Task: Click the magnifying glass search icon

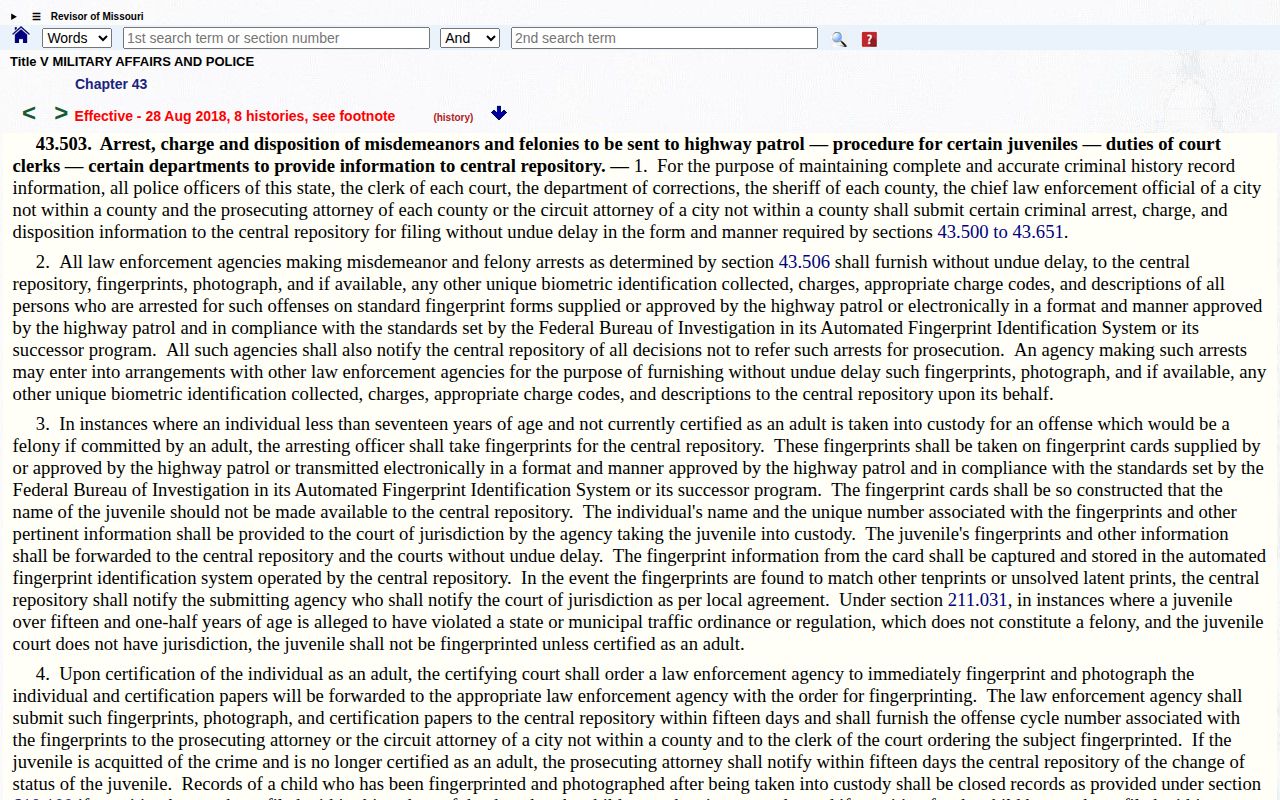Action: tap(839, 39)
